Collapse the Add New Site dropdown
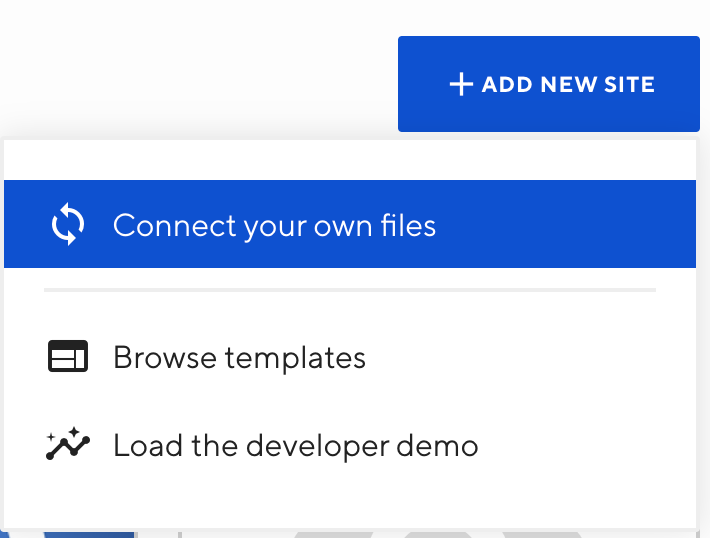This screenshot has height=538, width=710. [548, 85]
